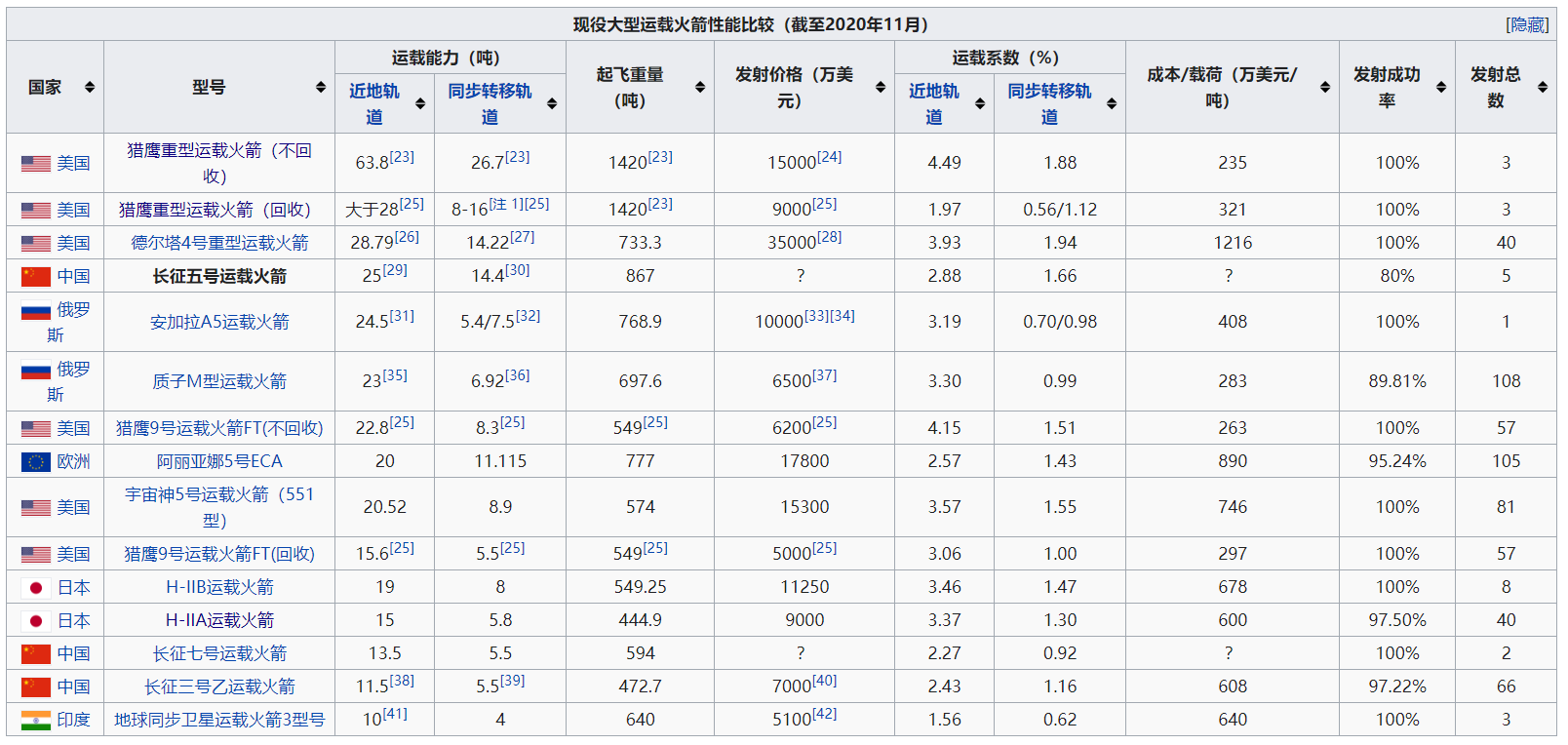The width and height of the screenshot is (1568, 745).
Task: Click US flag in 猎鹰9号FT(回收) row
Action: [36, 554]
